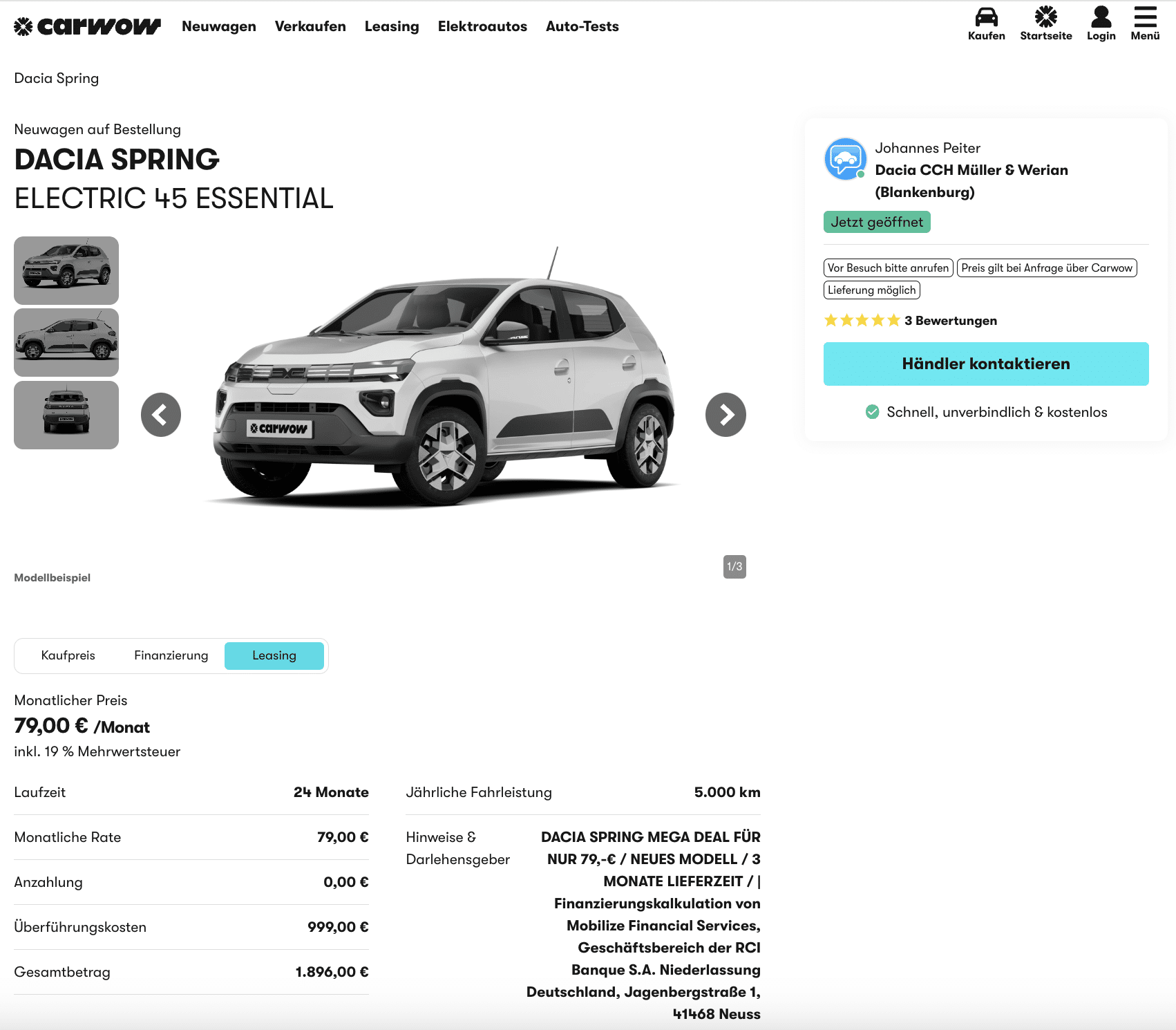Click the green checkmark icon
Viewport: 1176px width, 1030px height.
pyautogui.click(x=873, y=412)
